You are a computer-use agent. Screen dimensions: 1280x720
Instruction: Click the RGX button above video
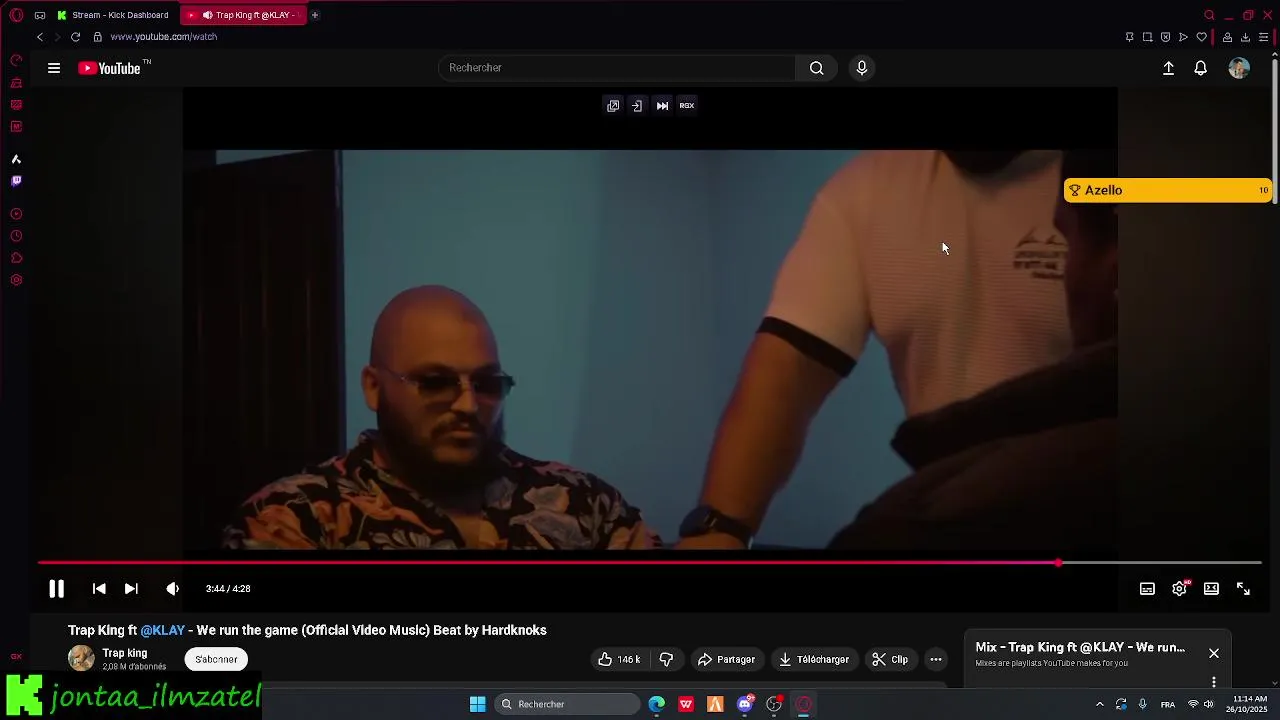click(x=687, y=106)
